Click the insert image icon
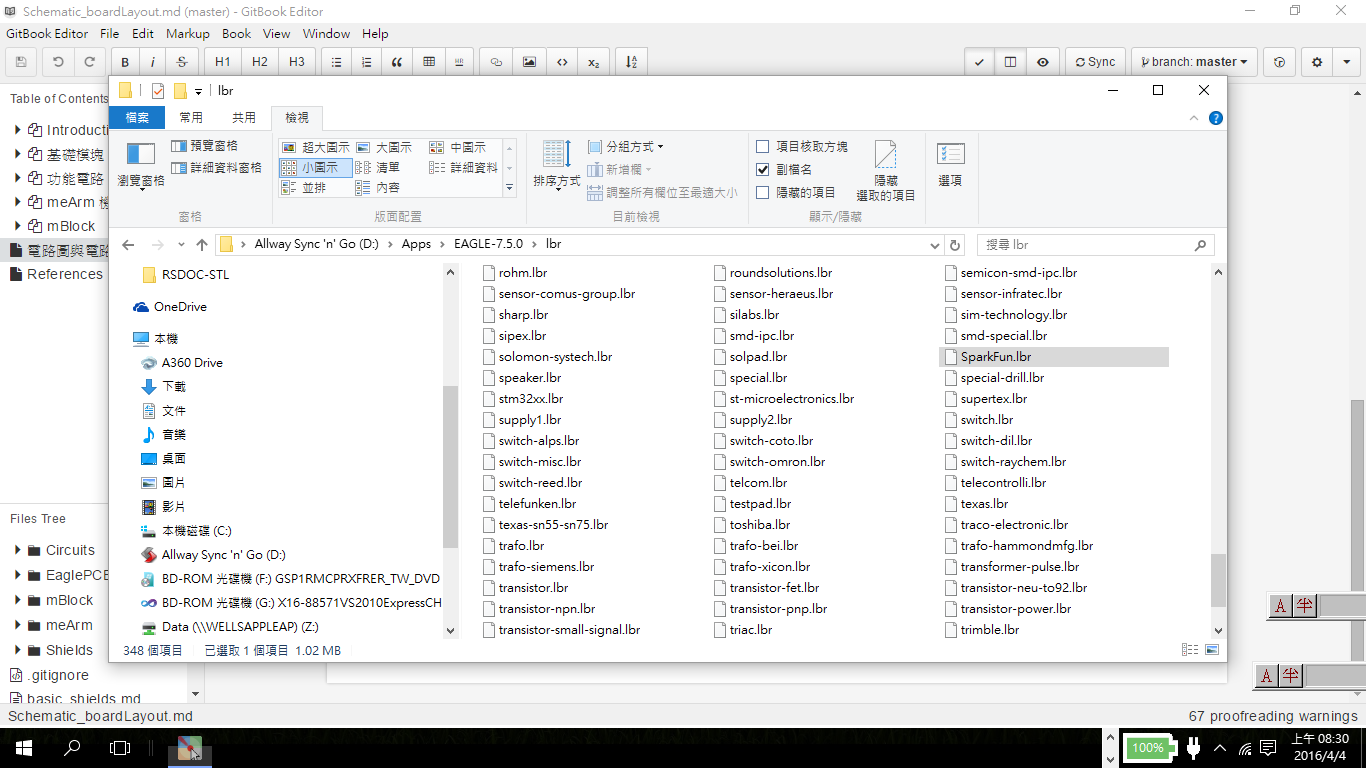The width and height of the screenshot is (1366, 768). pos(529,62)
